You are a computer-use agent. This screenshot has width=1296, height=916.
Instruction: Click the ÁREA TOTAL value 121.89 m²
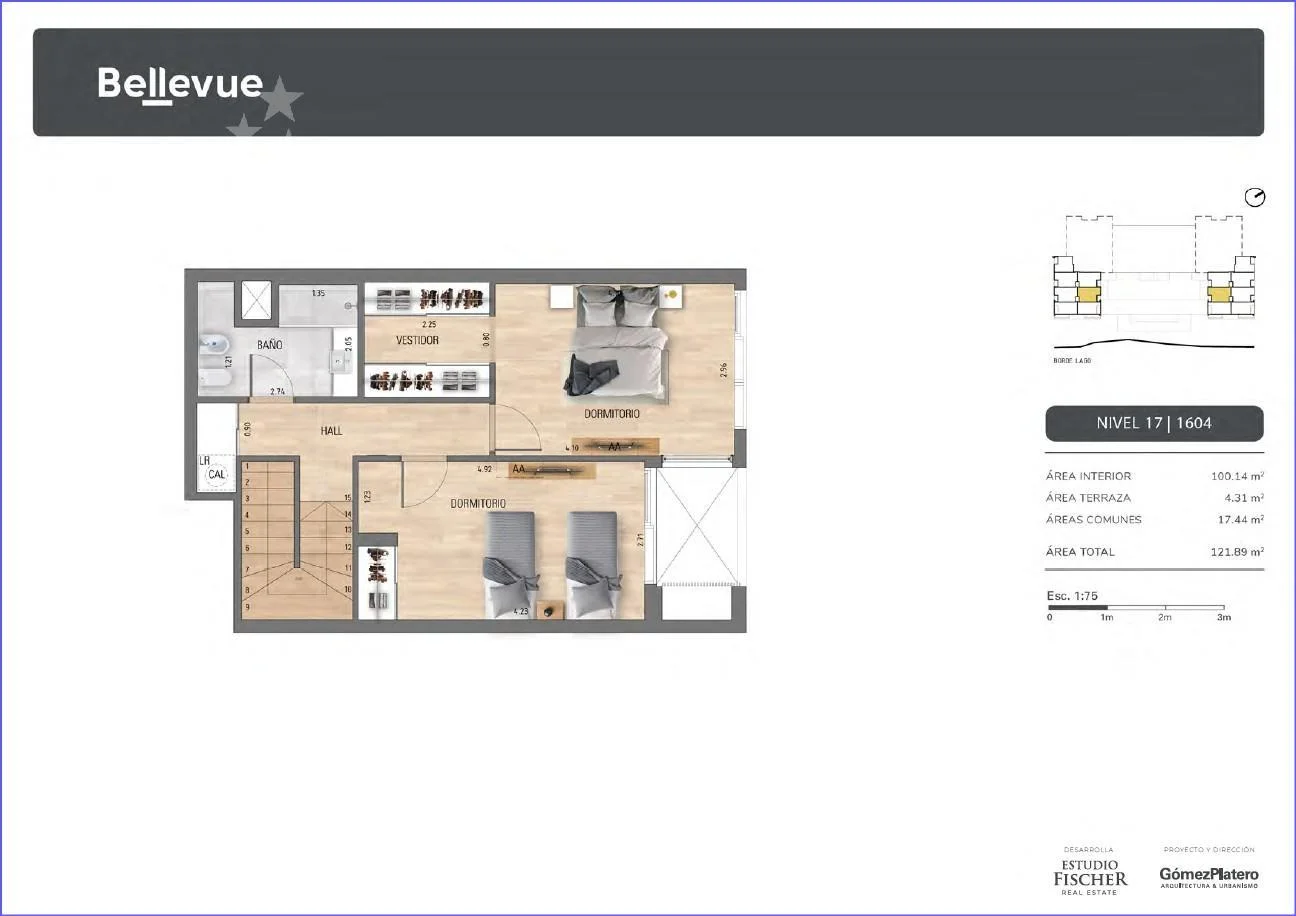click(x=1236, y=552)
